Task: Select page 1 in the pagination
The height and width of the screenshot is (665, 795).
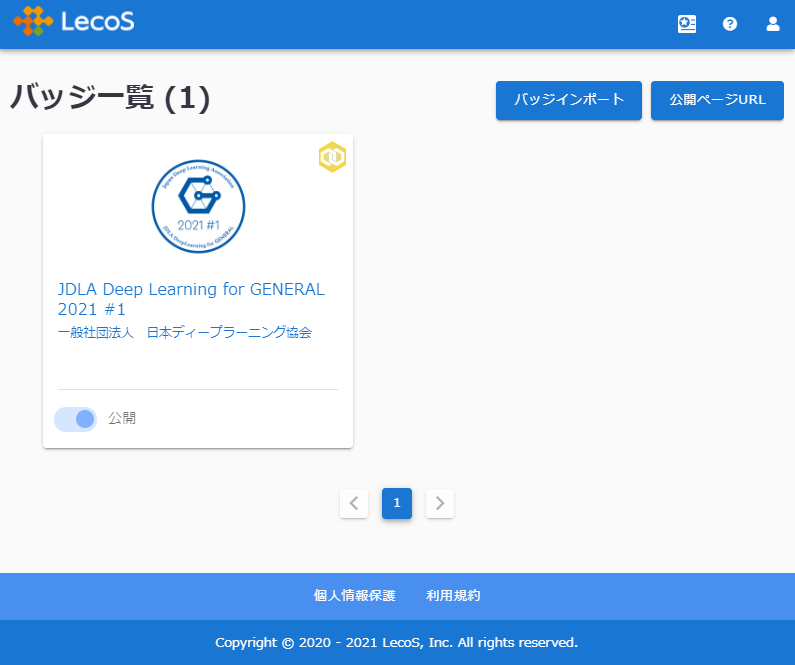Action: coord(397,503)
